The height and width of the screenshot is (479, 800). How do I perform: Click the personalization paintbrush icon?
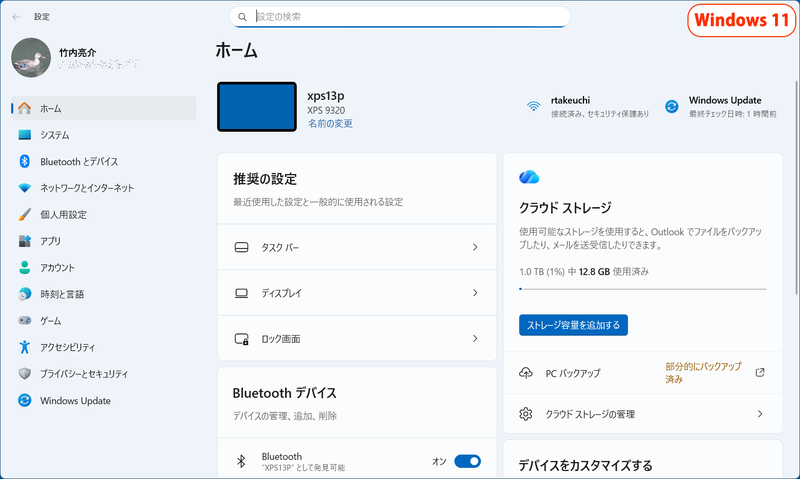coord(24,214)
